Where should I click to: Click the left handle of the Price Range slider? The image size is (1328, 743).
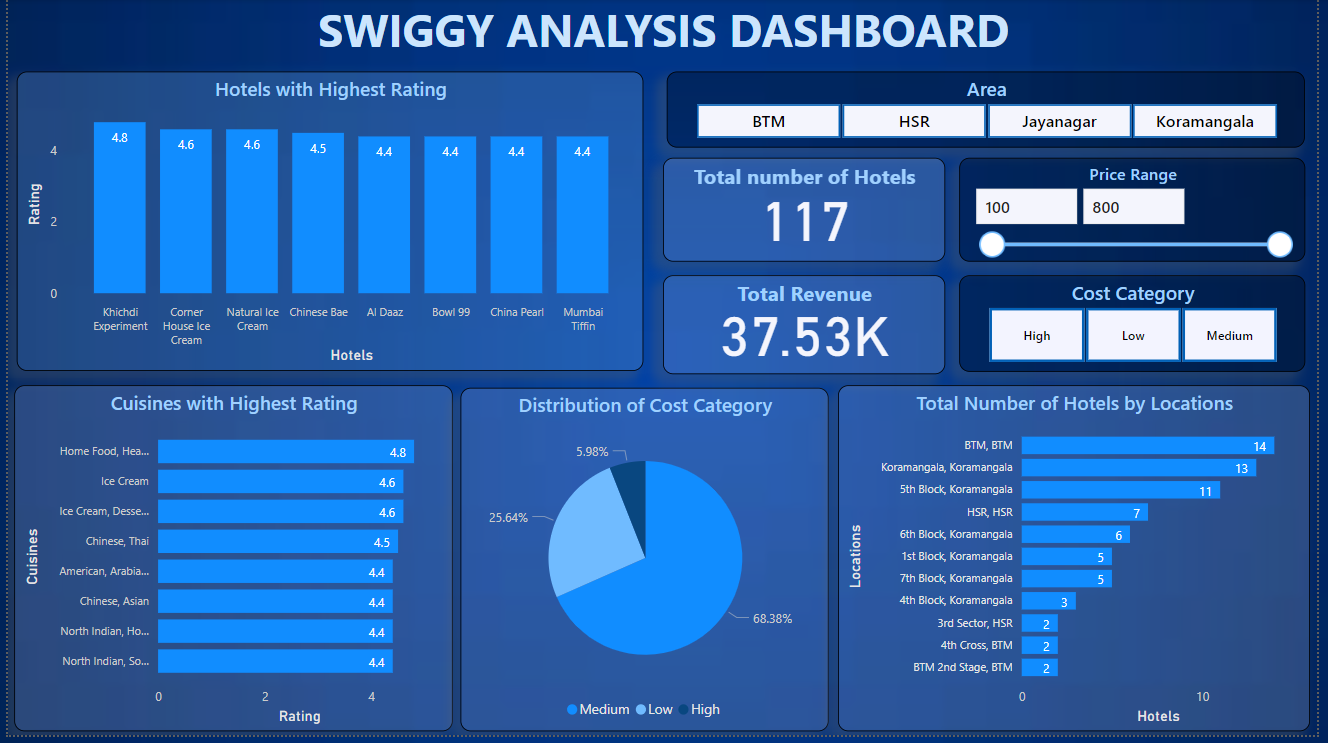pyautogui.click(x=991, y=244)
